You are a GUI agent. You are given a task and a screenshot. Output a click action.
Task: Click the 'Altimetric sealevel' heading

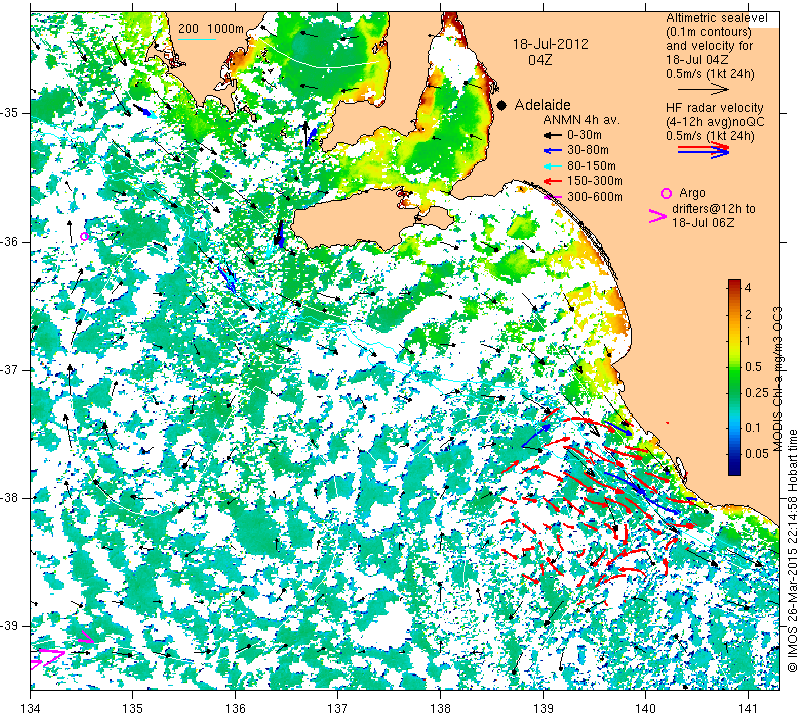tap(716, 18)
